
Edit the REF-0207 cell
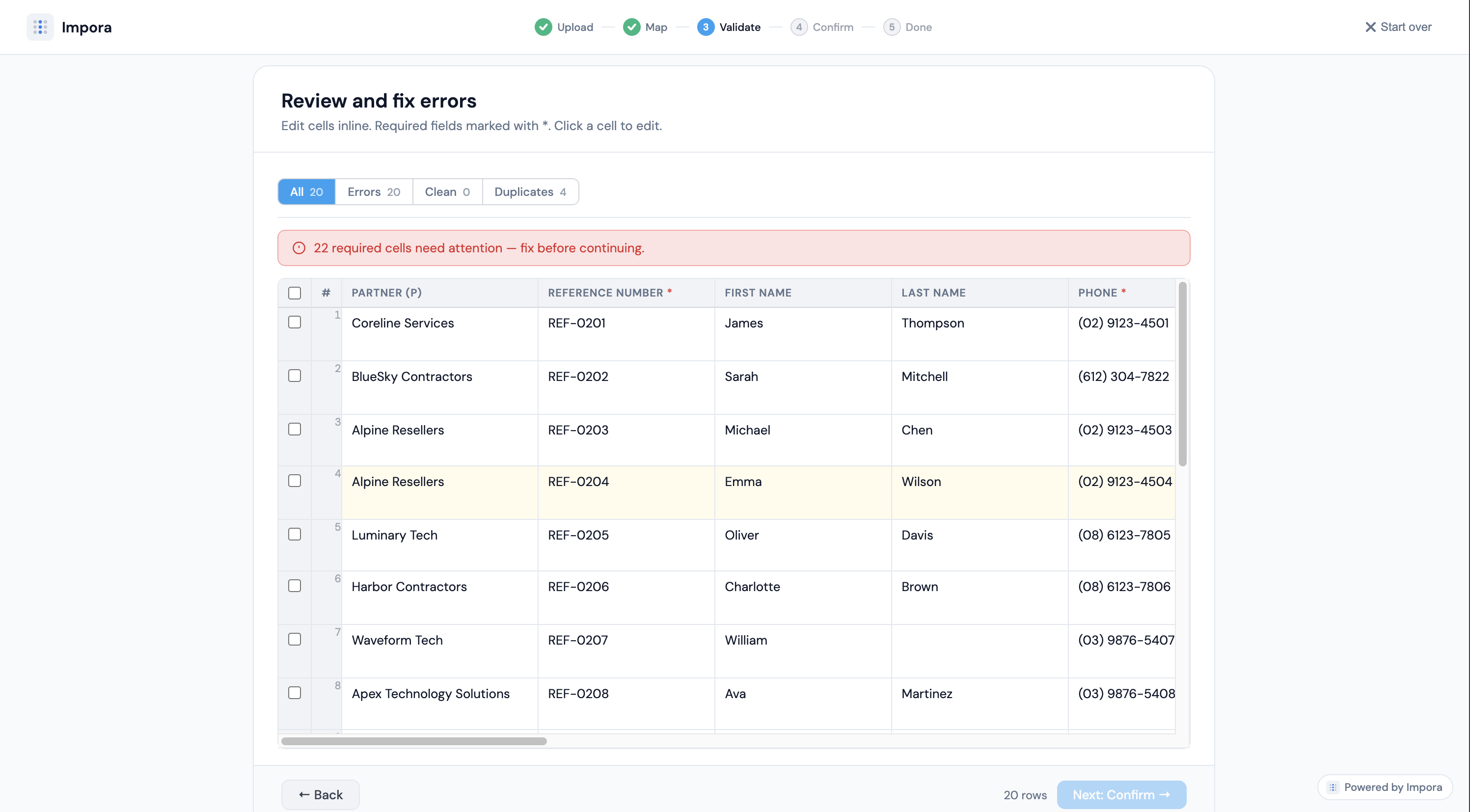[x=626, y=651]
